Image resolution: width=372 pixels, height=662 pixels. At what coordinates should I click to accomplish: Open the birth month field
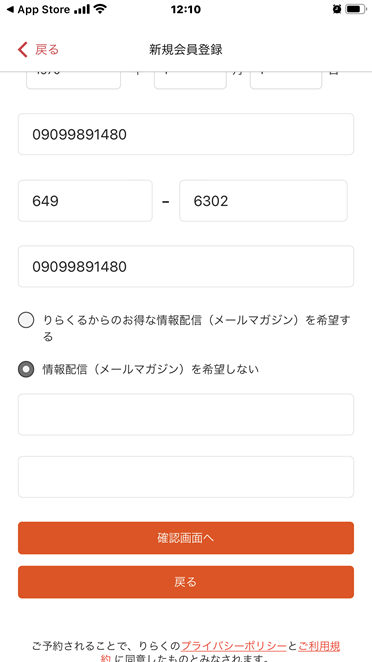(x=190, y=80)
